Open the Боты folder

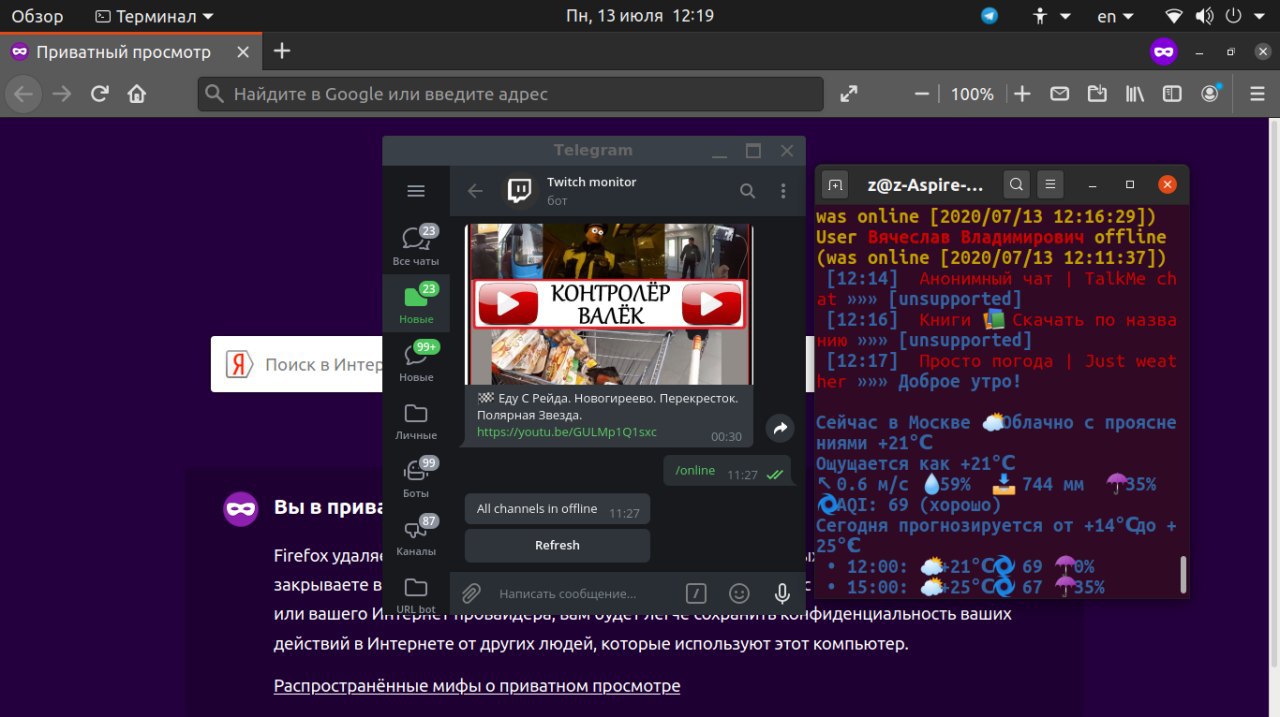tap(416, 478)
